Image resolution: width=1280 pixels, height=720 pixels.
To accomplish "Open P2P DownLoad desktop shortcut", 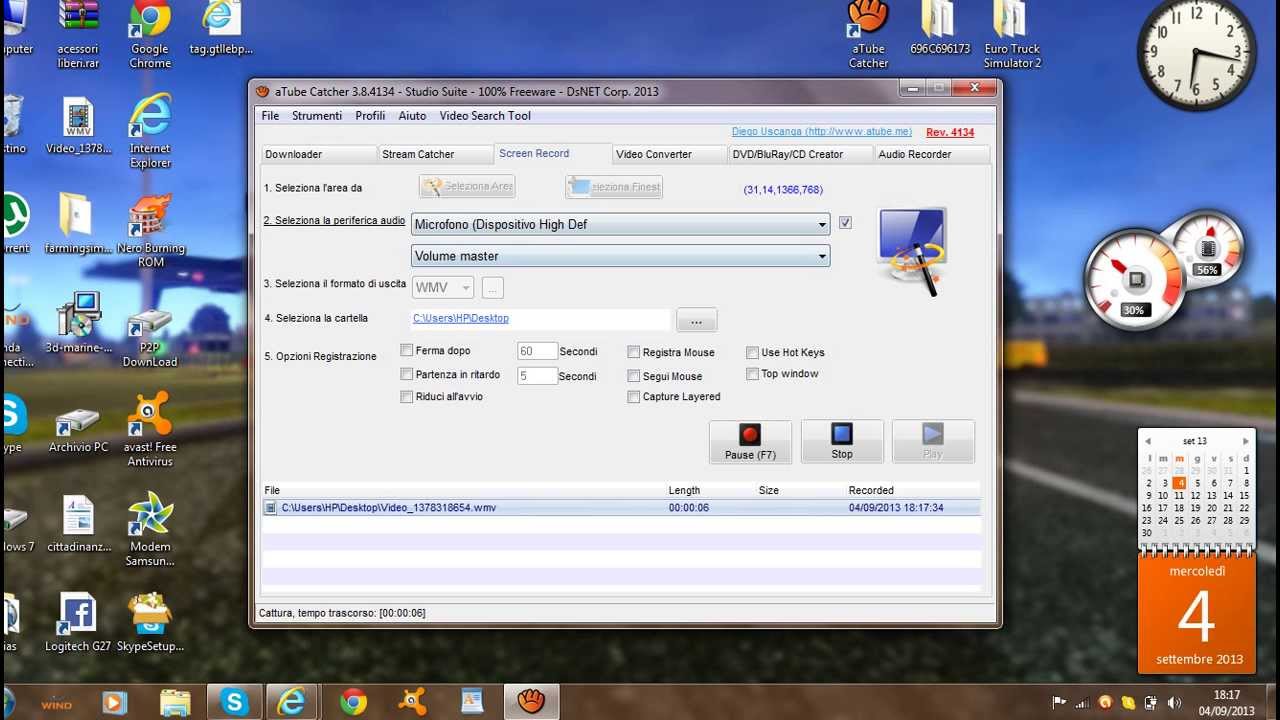I will click(x=150, y=338).
